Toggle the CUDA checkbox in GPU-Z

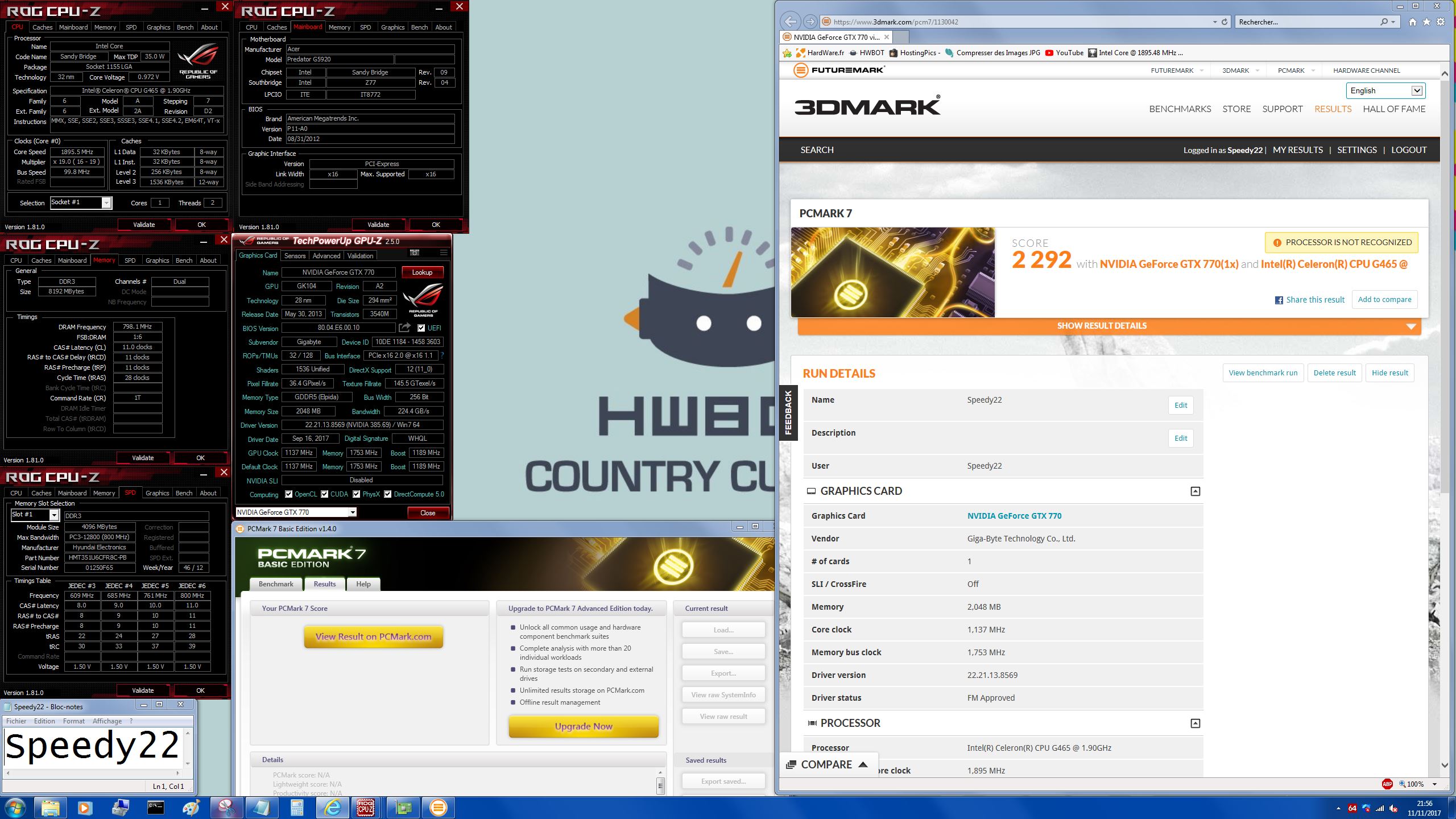[x=324, y=494]
